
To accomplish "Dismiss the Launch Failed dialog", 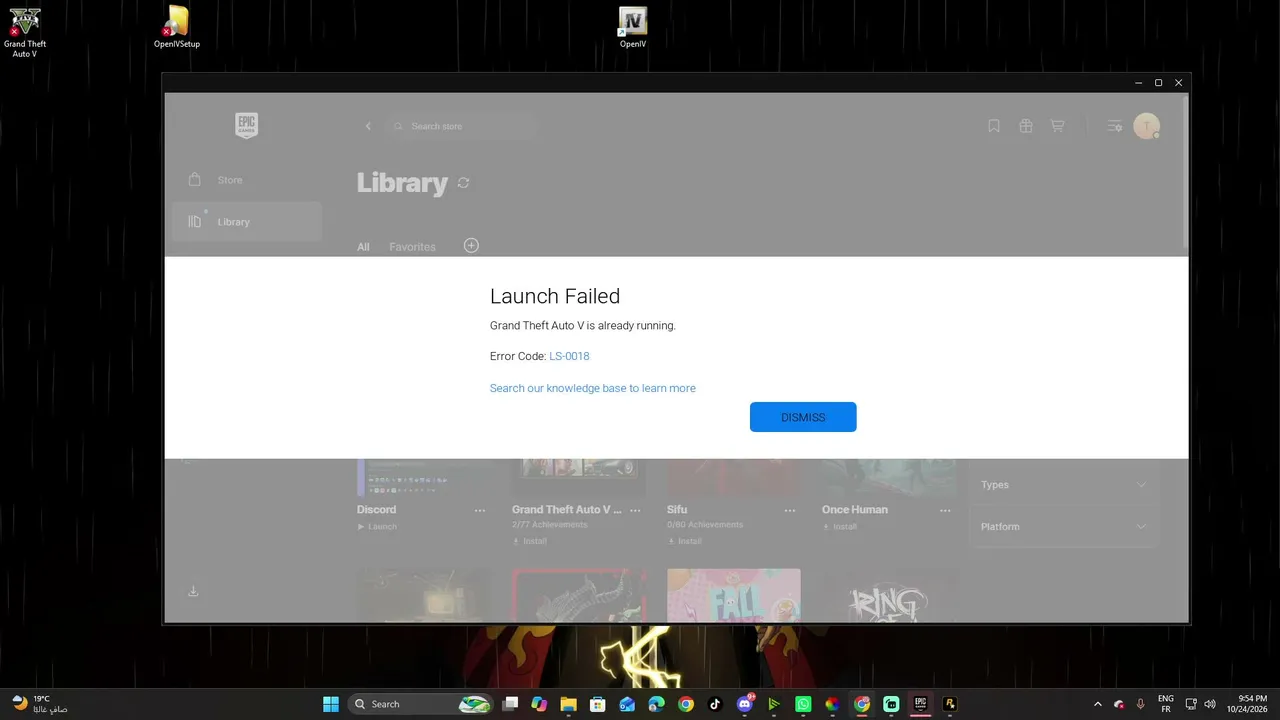I will pyautogui.click(x=803, y=417).
